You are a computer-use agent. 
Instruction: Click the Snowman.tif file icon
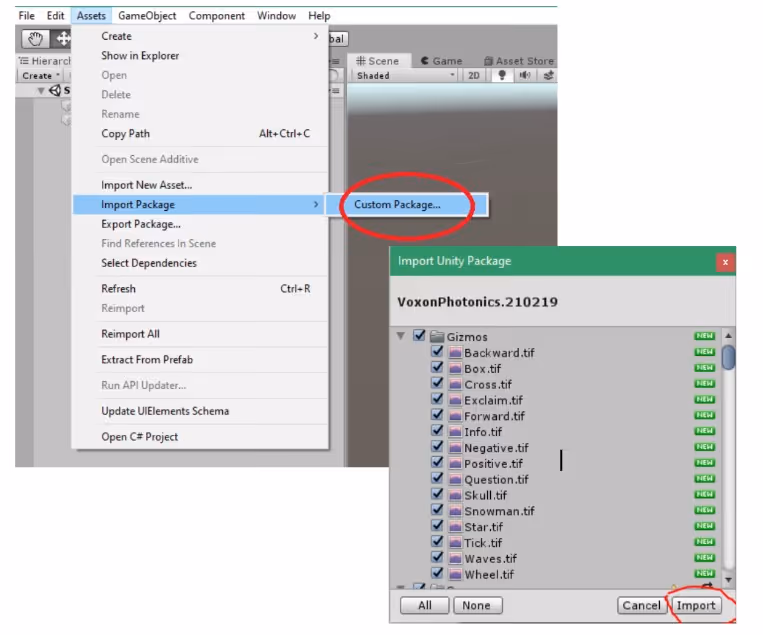click(455, 511)
